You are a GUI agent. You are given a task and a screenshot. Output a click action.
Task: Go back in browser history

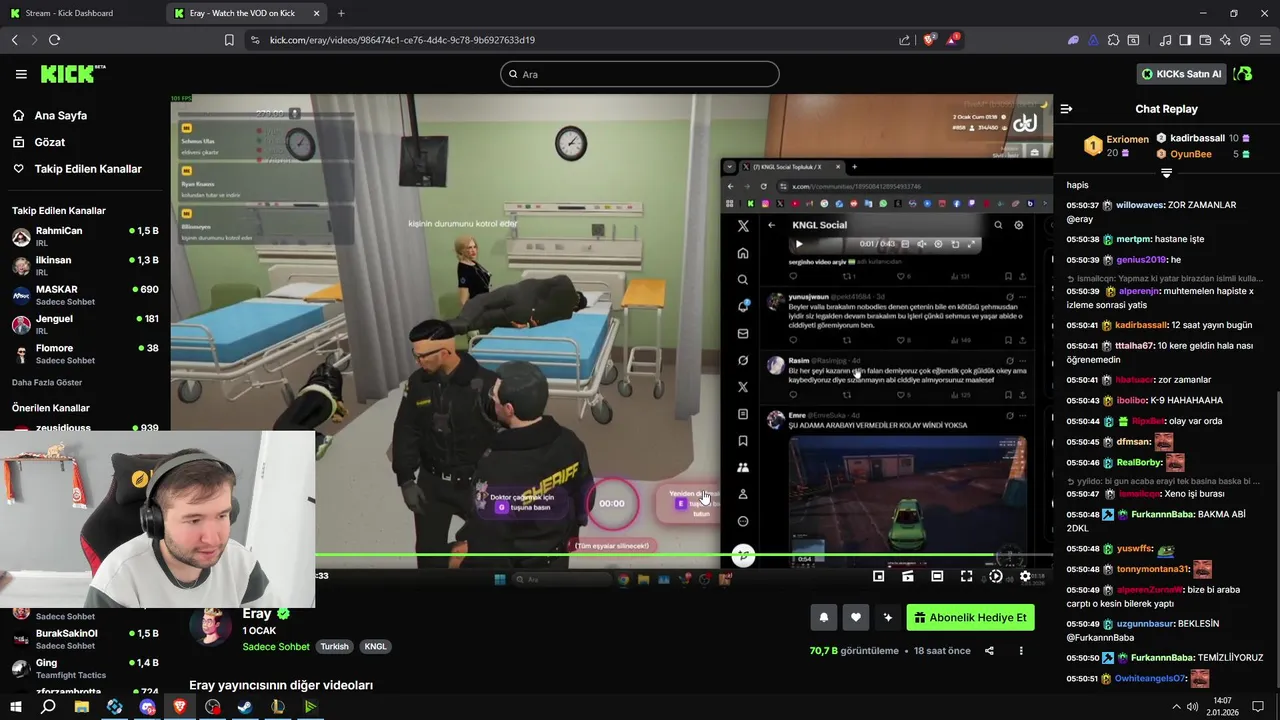click(15, 40)
